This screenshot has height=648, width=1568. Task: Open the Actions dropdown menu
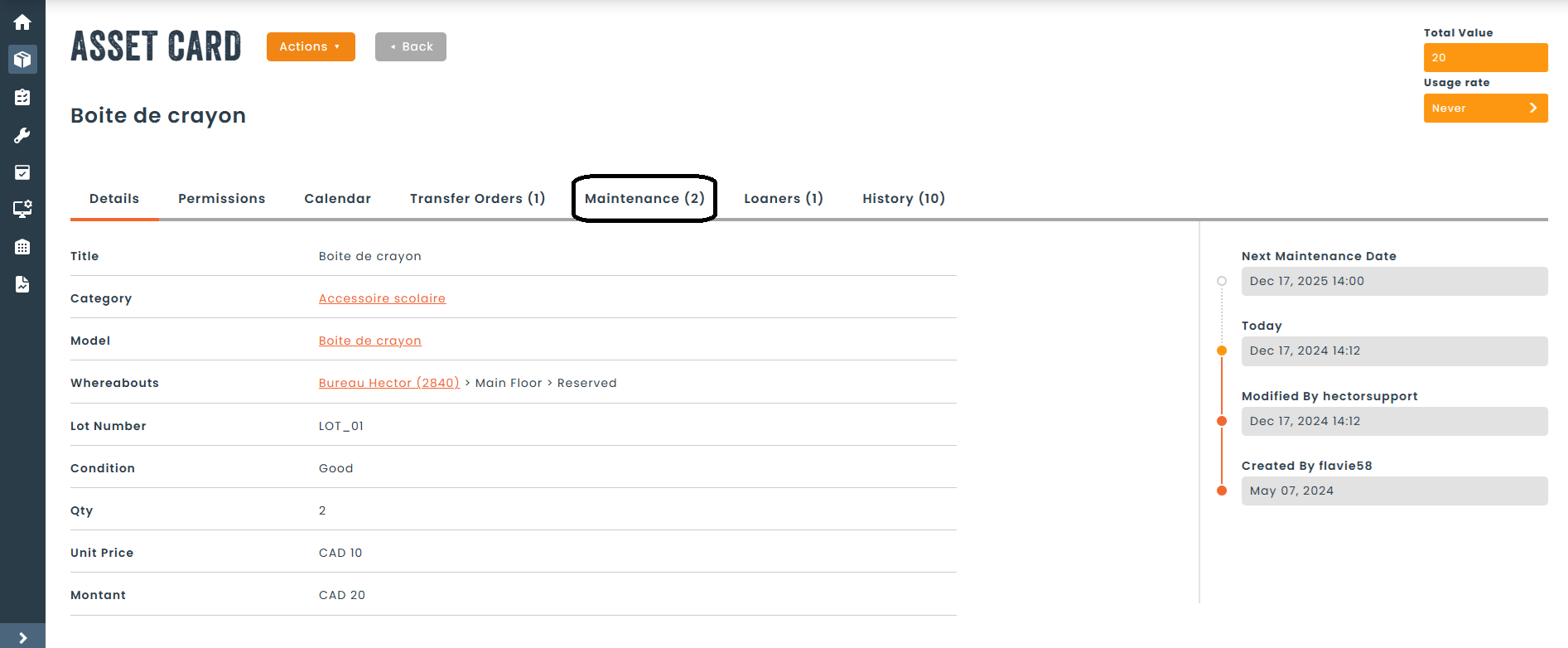tap(311, 46)
